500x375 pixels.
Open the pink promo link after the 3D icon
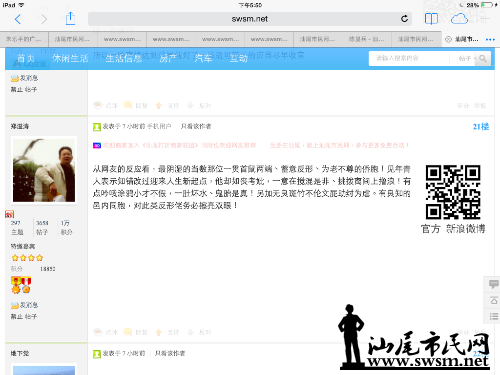[179, 145]
